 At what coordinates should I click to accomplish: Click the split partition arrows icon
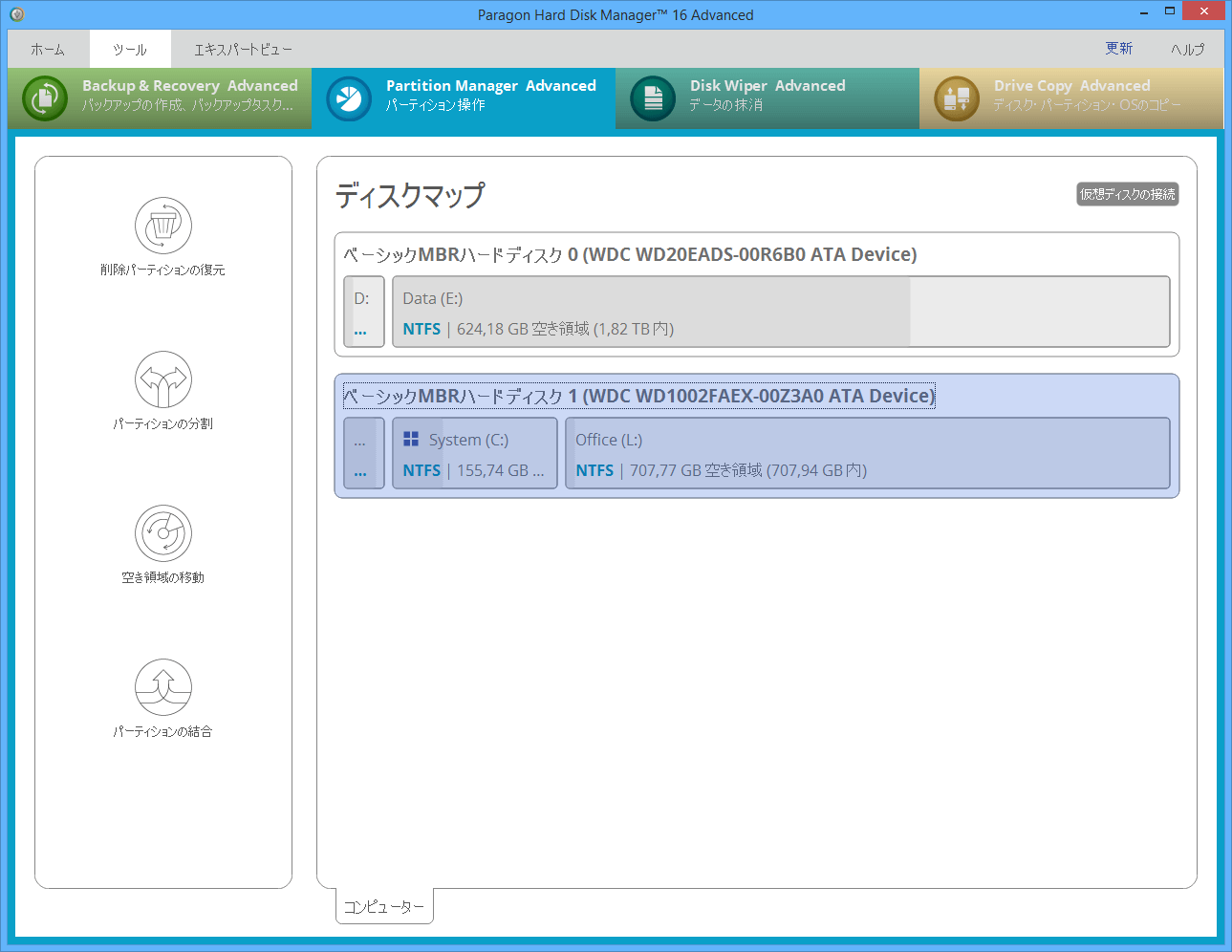tap(163, 380)
